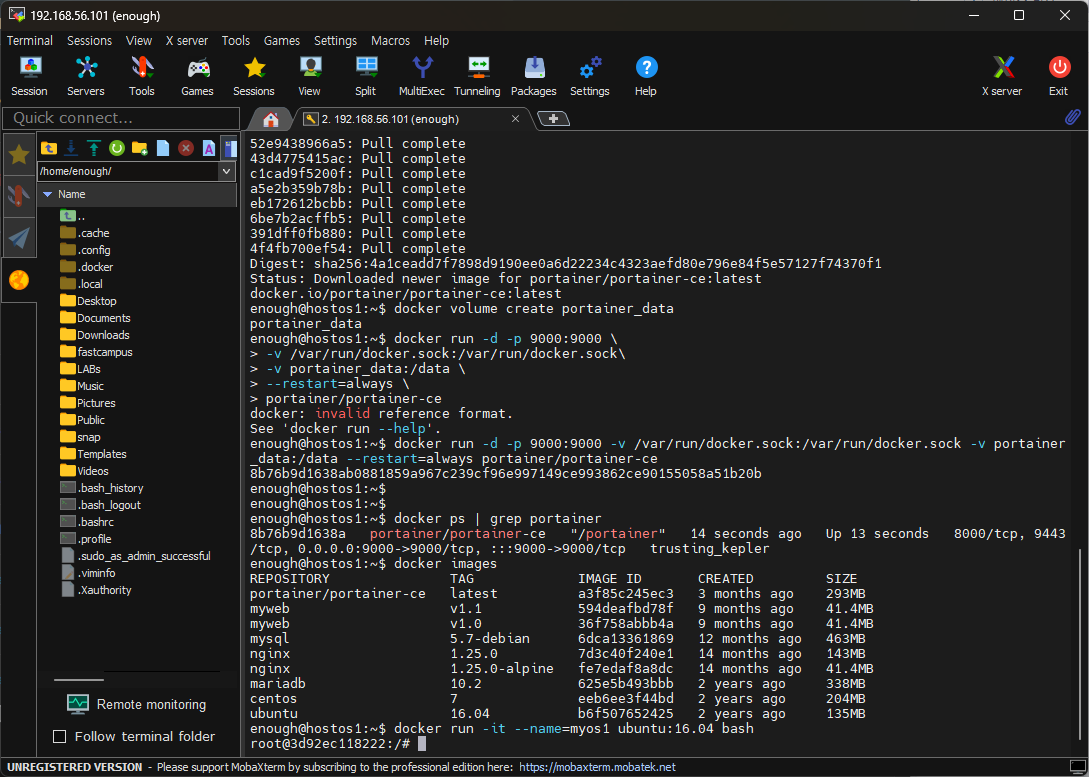Open the Tools toolbar icon

(x=142, y=76)
